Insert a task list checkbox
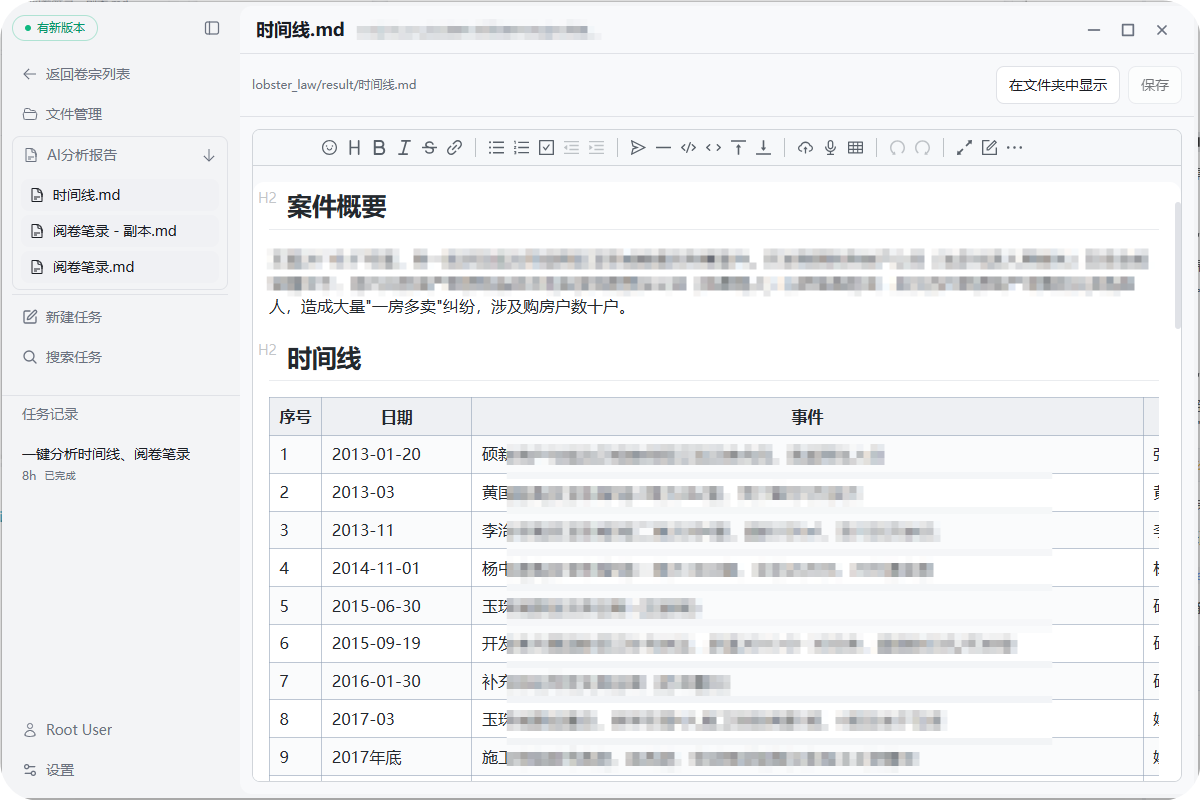The height and width of the screenshot is (800, 1200). pyautogui.click(x=546, y=148)
